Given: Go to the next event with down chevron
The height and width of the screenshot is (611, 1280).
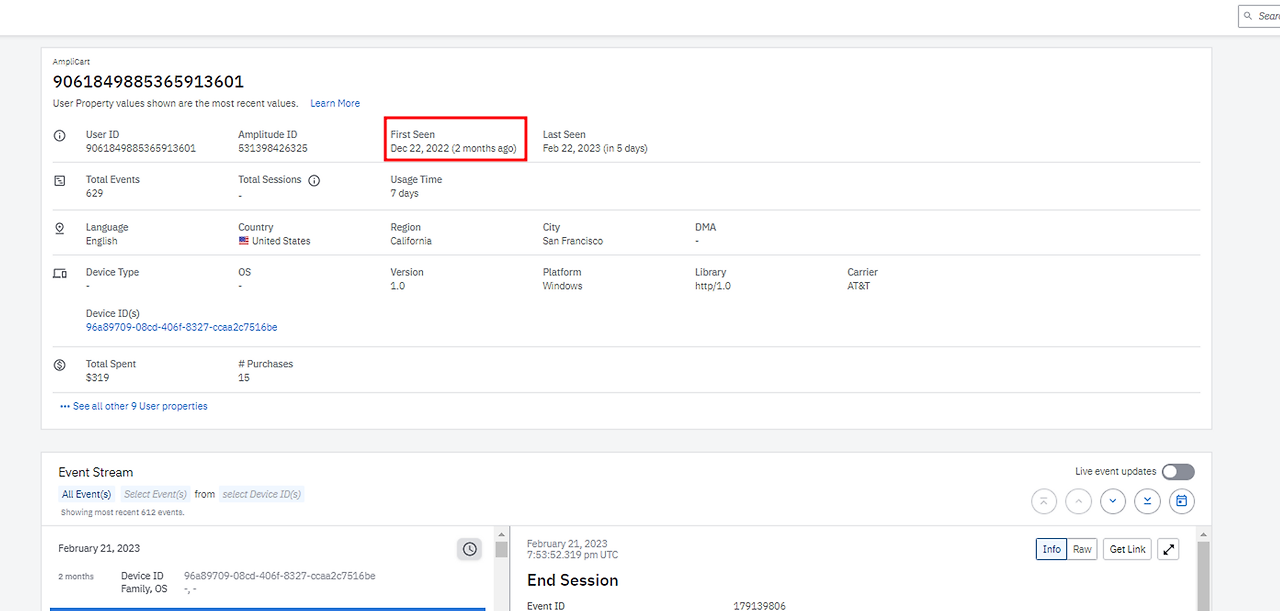Looking at the screenshot, I should (x=1113, y=501).
